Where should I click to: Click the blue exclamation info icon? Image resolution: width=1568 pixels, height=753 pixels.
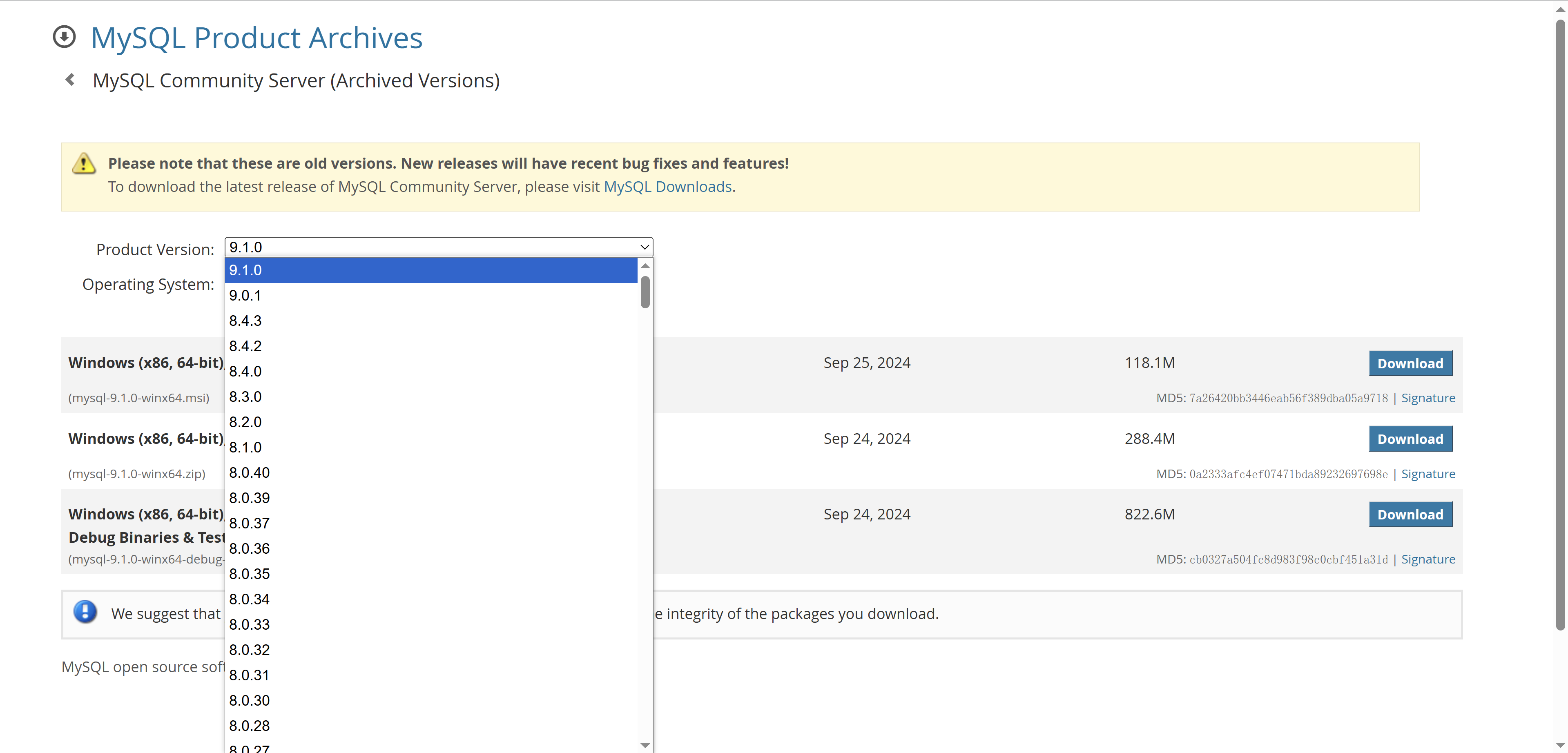[x=85, y=612]
